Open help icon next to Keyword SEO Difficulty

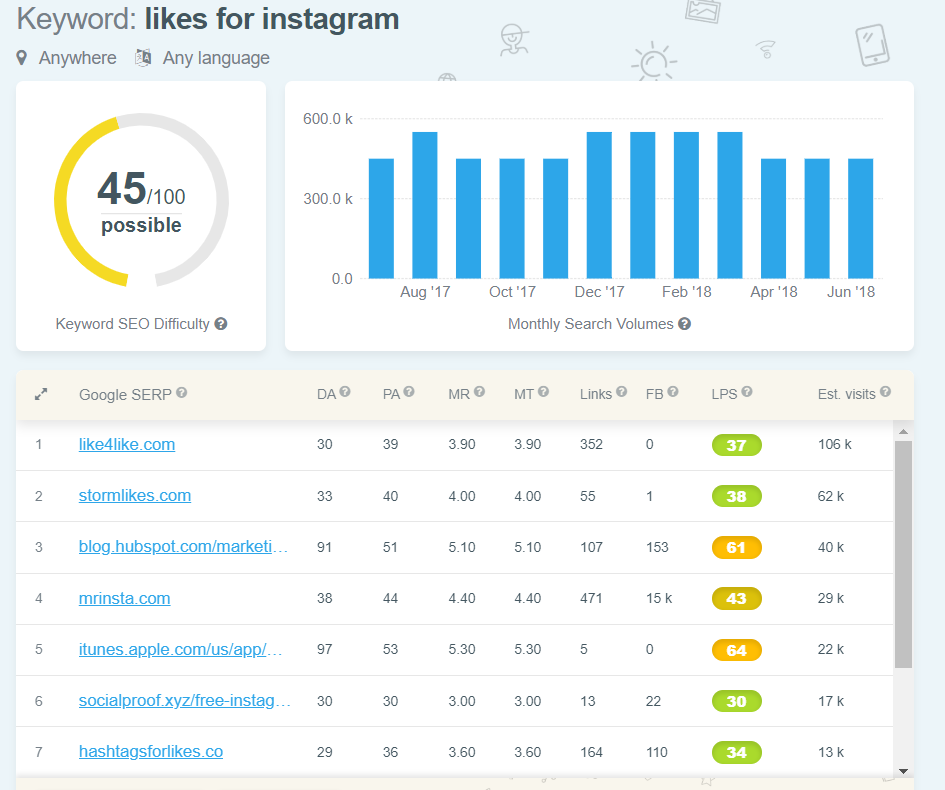pos(221,324)
